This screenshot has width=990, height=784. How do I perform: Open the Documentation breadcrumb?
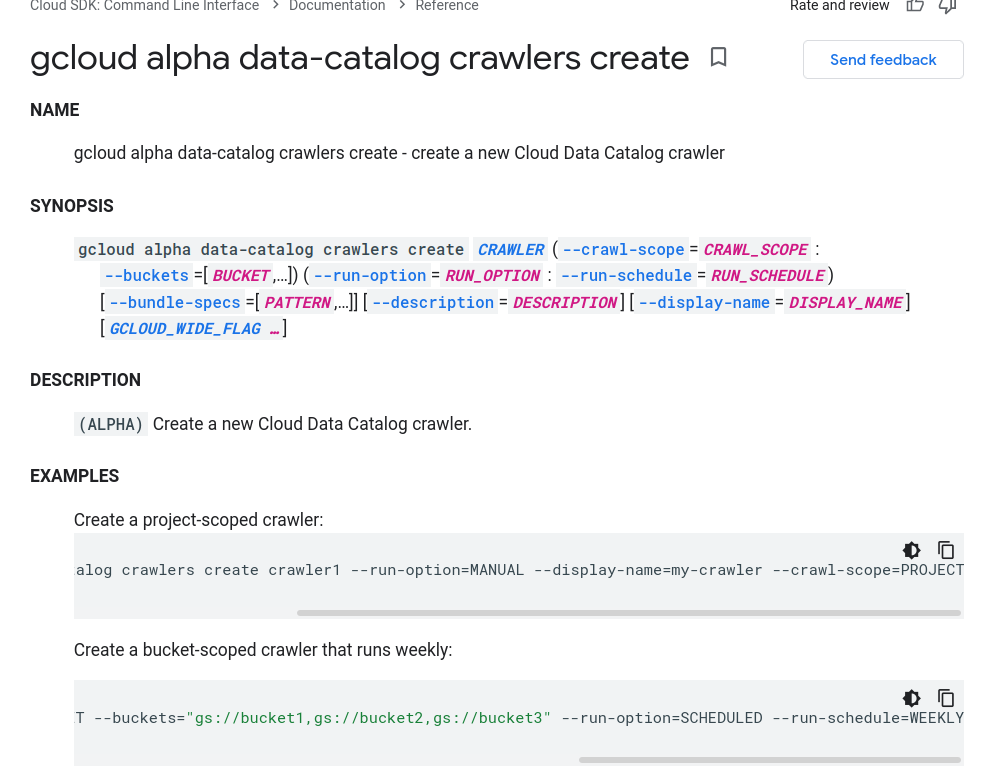click(337, 6)
